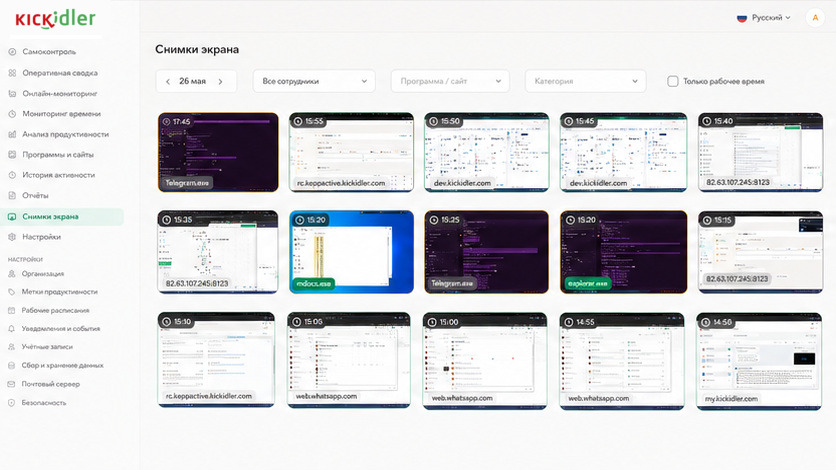The width and height of the screenshot is (836, 470).
Task: Click the История активности icon
Action: point(12,175)
